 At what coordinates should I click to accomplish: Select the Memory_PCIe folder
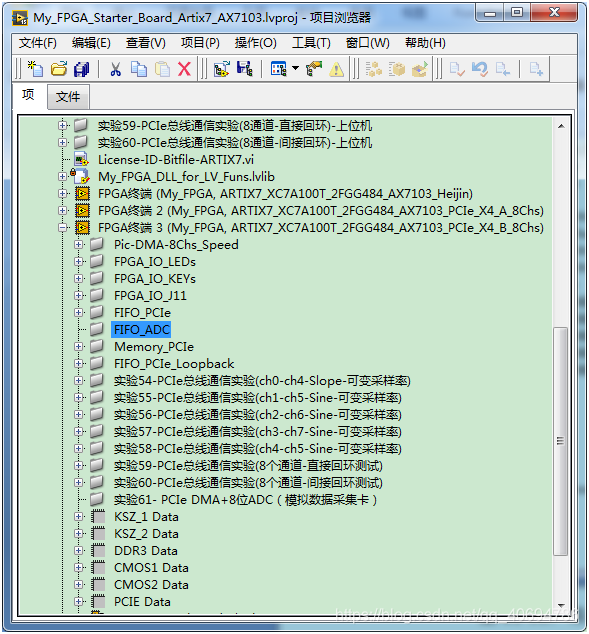[x=154, y=347]
